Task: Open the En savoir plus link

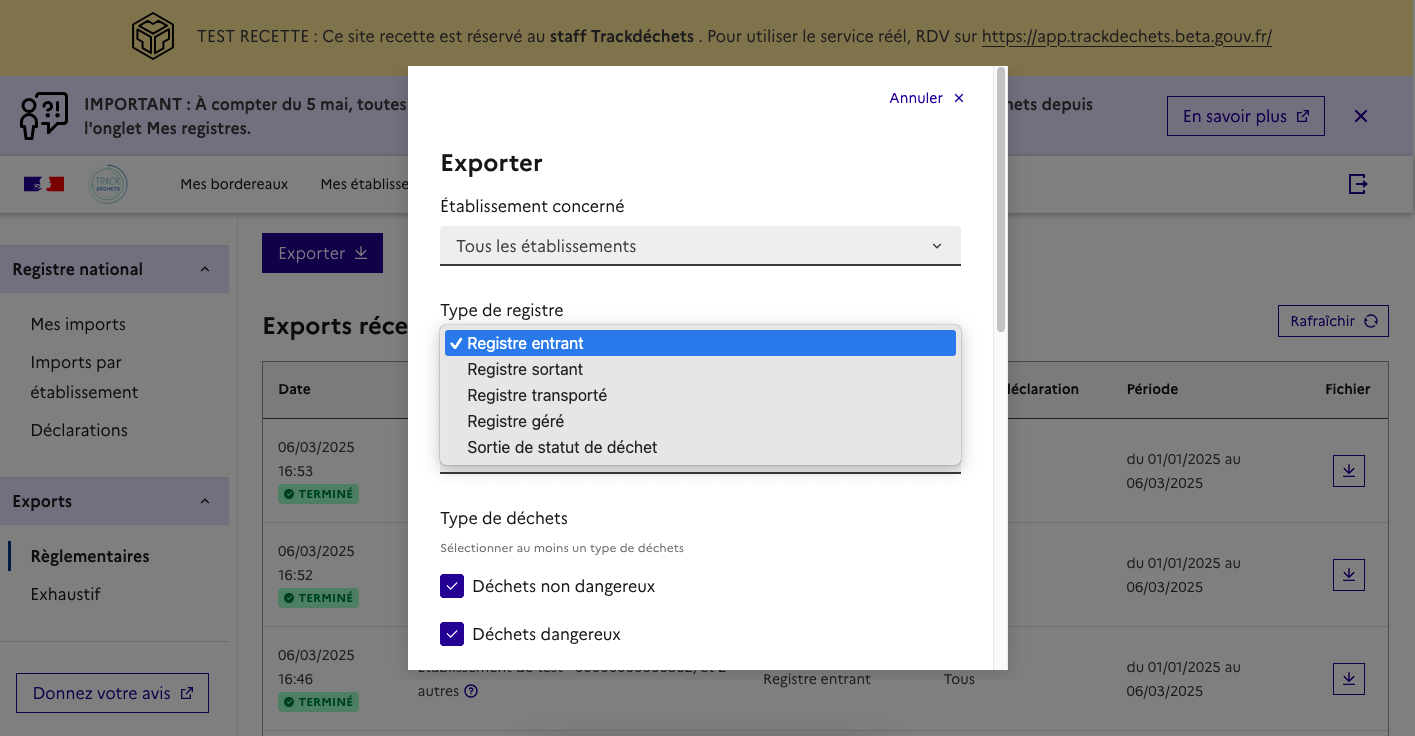Action: pos(1245,116)
